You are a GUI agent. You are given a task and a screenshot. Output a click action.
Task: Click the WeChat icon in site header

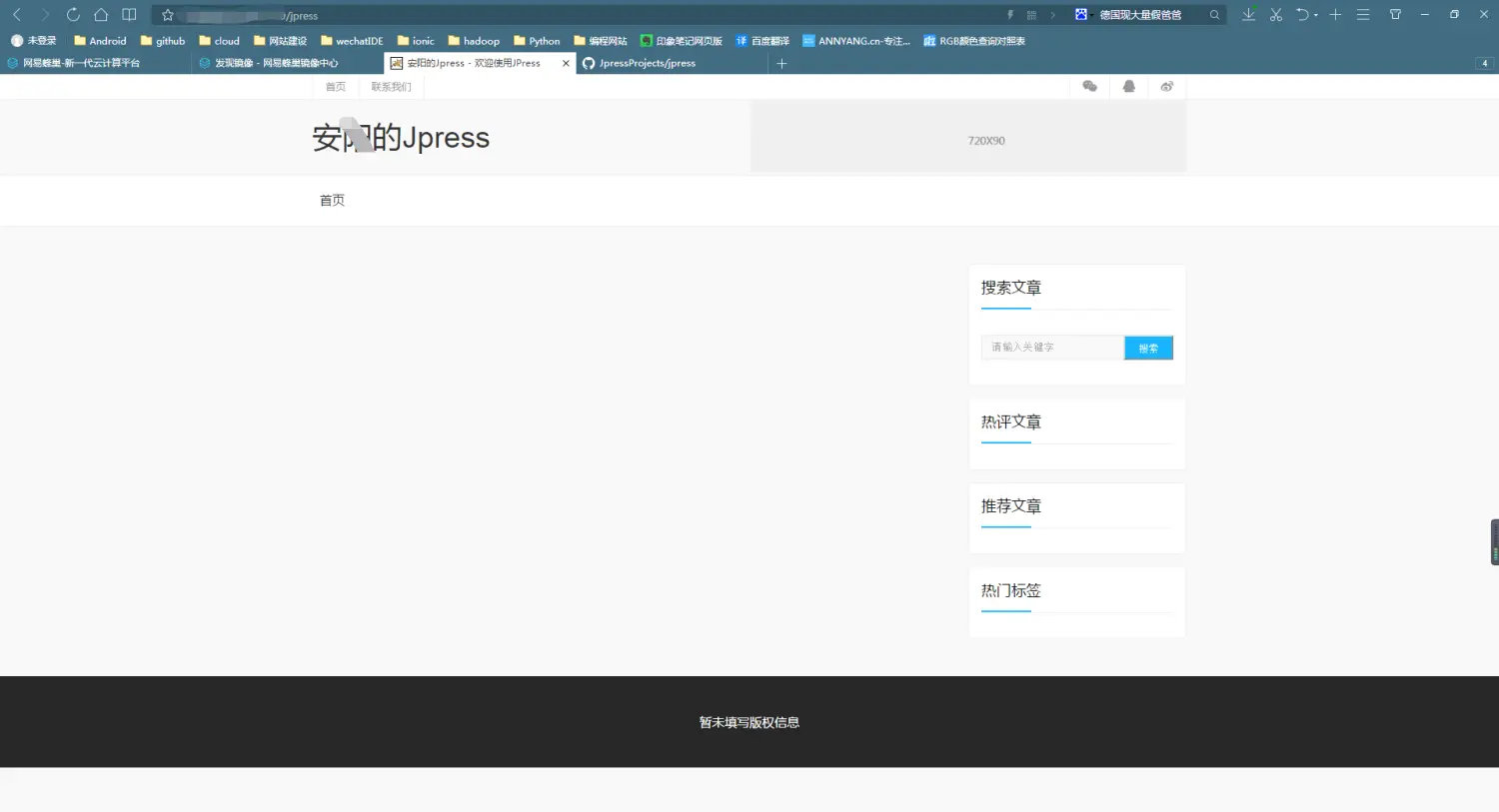(x=1090, y=87)
